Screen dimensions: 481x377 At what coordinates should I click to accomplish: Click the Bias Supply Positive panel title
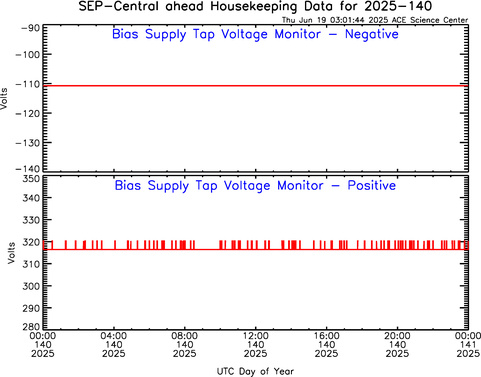[255, 186]
